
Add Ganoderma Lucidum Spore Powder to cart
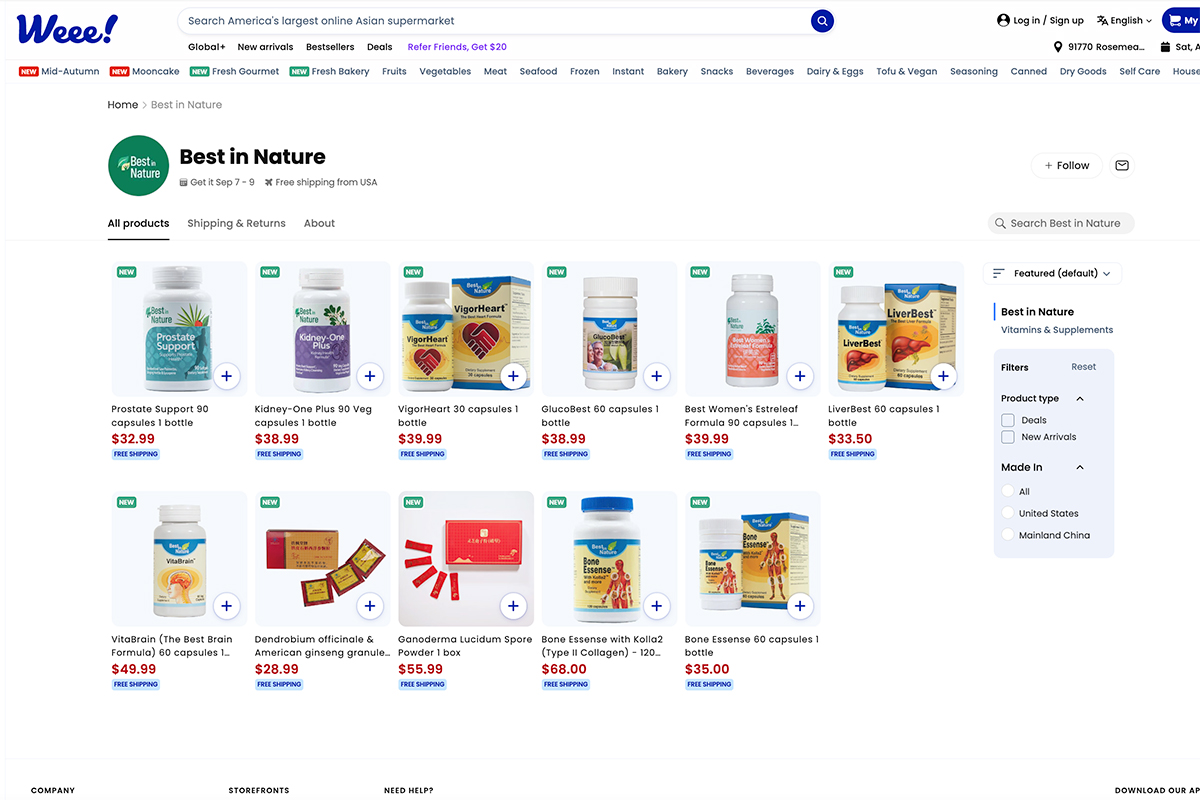pyautogui.click(x=513, y=606)
